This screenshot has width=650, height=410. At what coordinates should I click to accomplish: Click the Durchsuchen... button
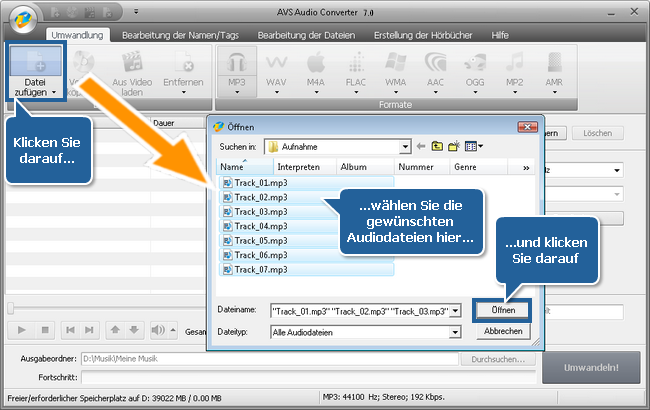498,359
